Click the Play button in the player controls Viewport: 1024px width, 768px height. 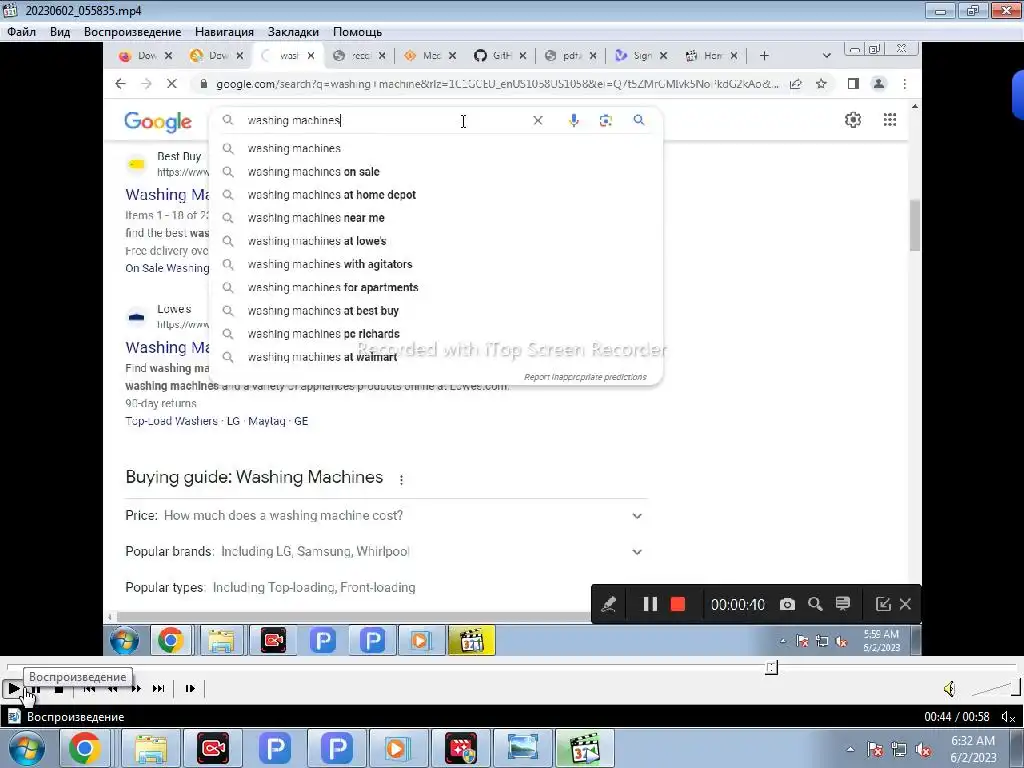[x=12, y=688]
